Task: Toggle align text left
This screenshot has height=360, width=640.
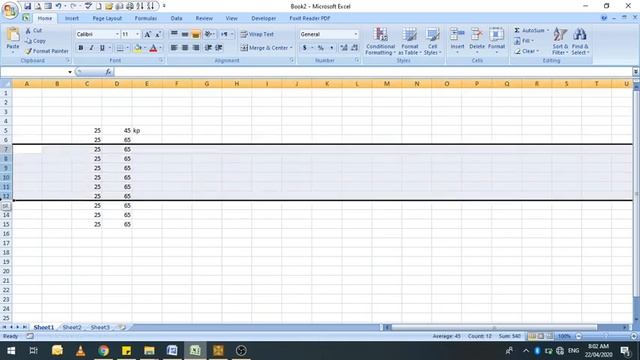Action: point(174,48)
